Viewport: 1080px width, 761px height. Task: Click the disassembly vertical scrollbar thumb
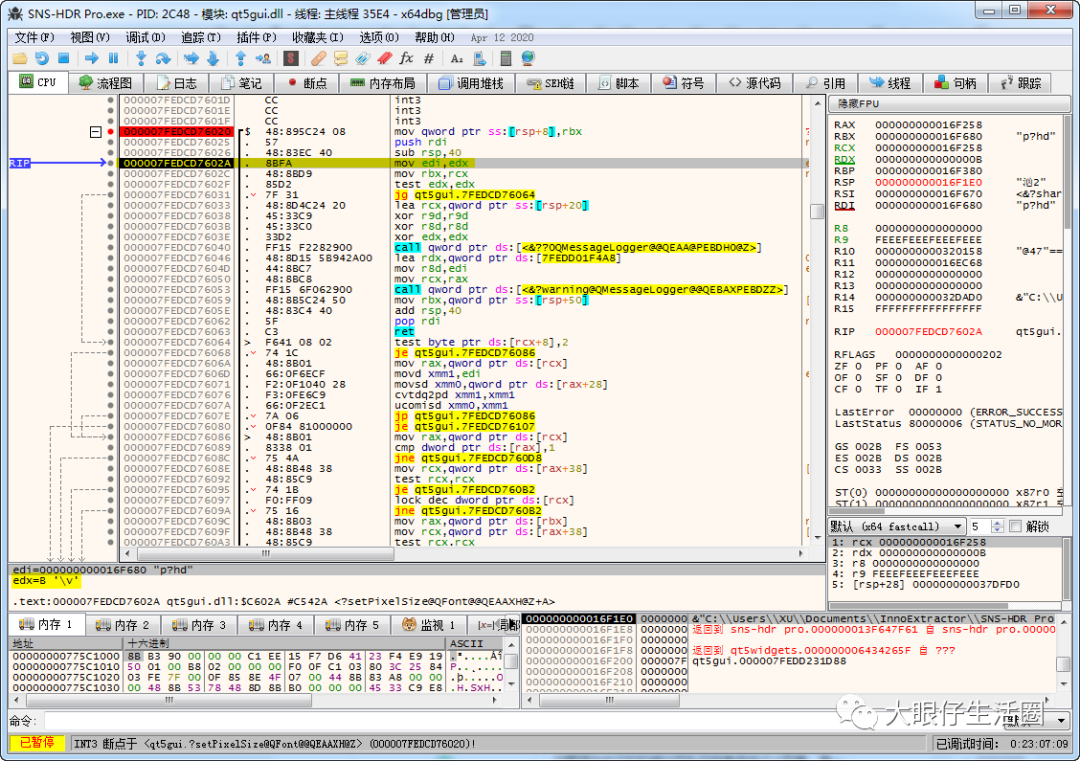coord(817,211)
